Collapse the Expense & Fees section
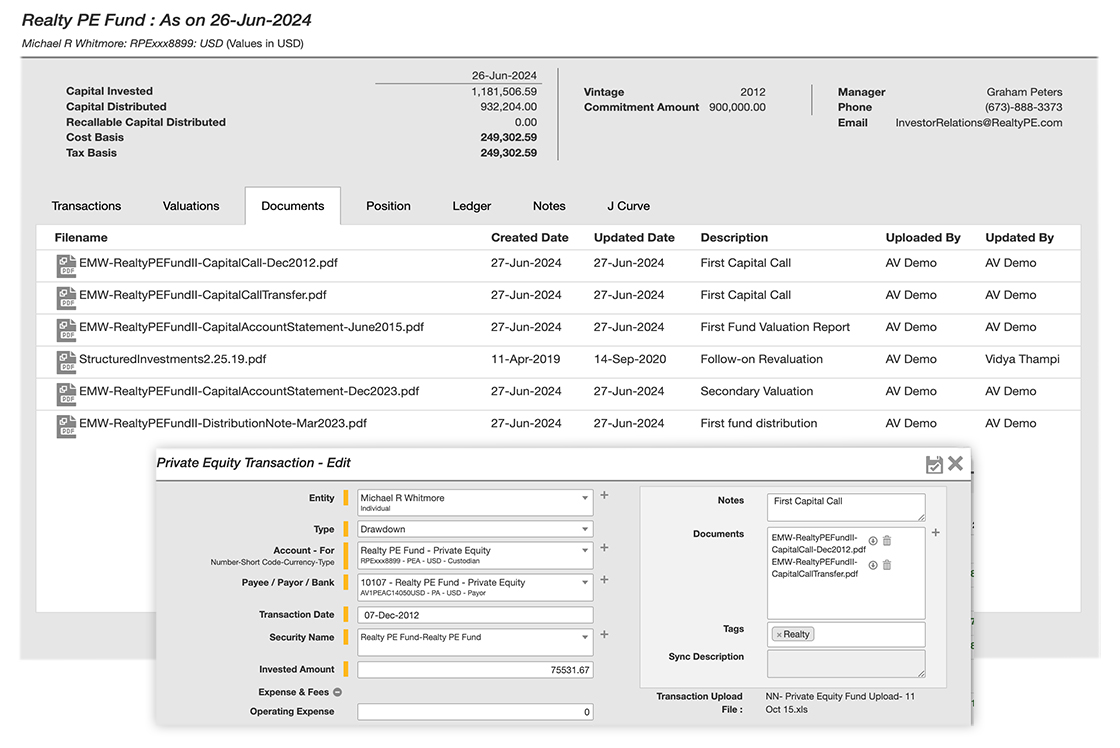Viewport: 1120px width, 748px height. [x=337, y=692]
